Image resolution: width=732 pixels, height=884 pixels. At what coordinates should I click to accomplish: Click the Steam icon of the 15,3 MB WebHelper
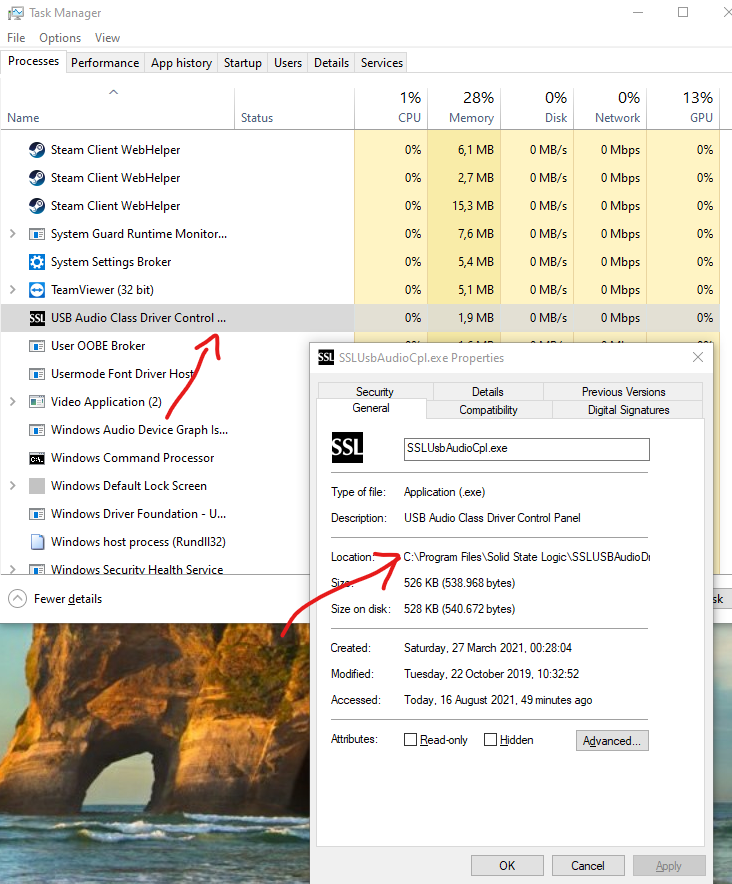(x=37, y=206)
